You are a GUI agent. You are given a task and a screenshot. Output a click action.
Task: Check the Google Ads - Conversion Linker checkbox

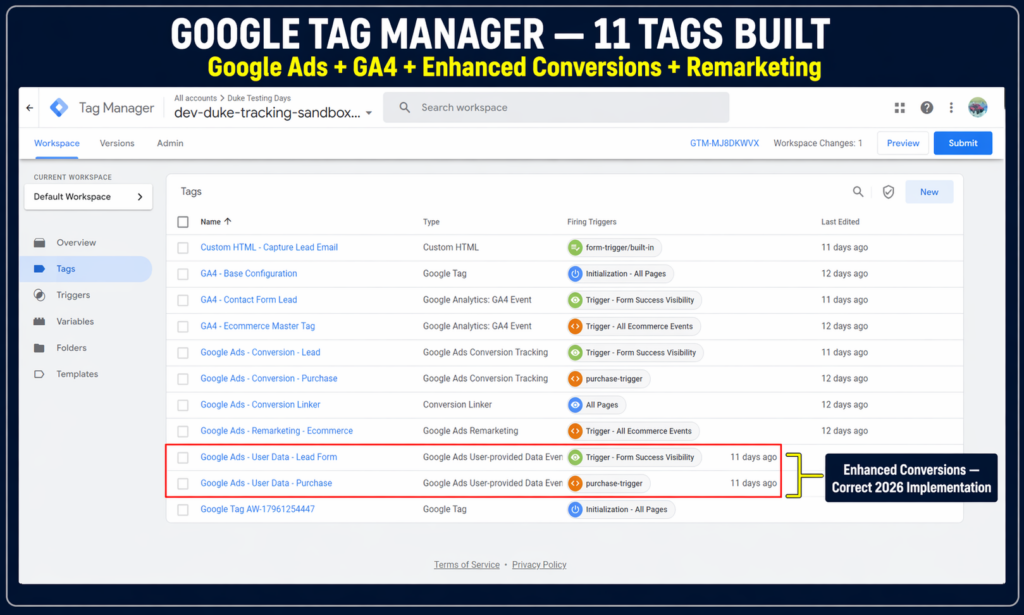tap(183, 405)
